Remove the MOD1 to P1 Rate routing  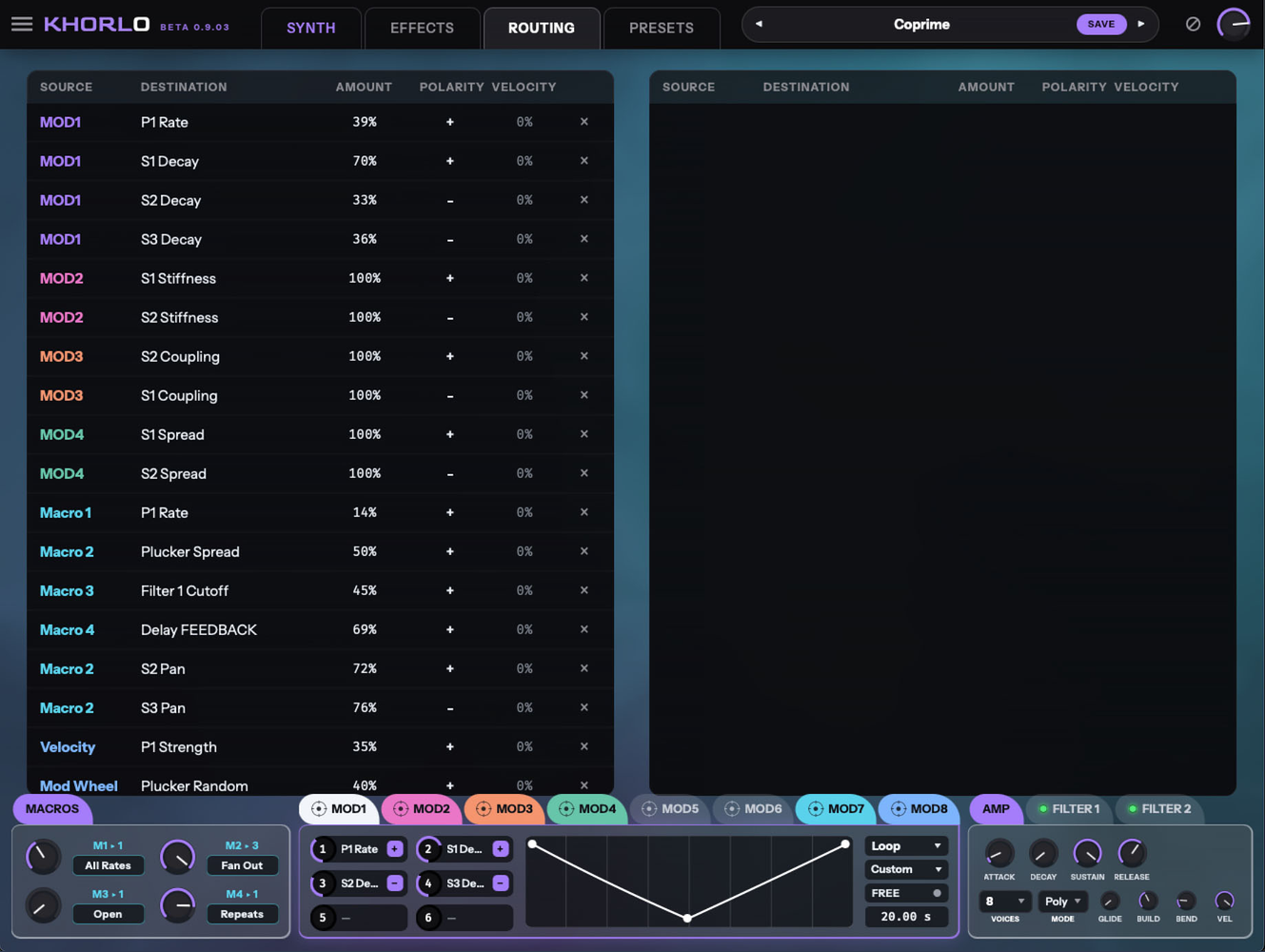coord(584,122)
